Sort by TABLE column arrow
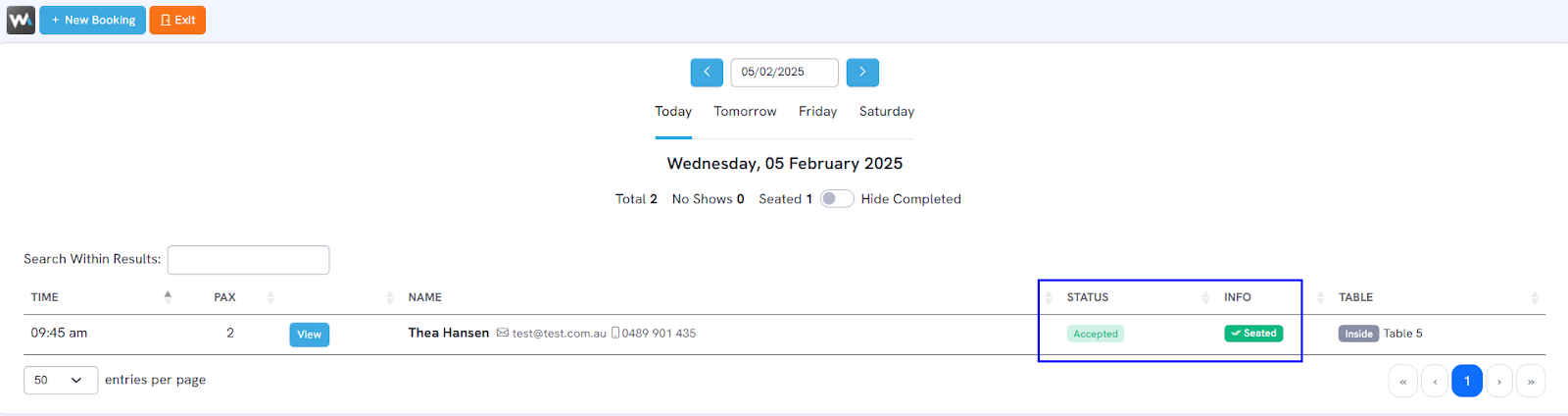The width and height of the screenshot is (1568, 416). tap(1535, 297)
